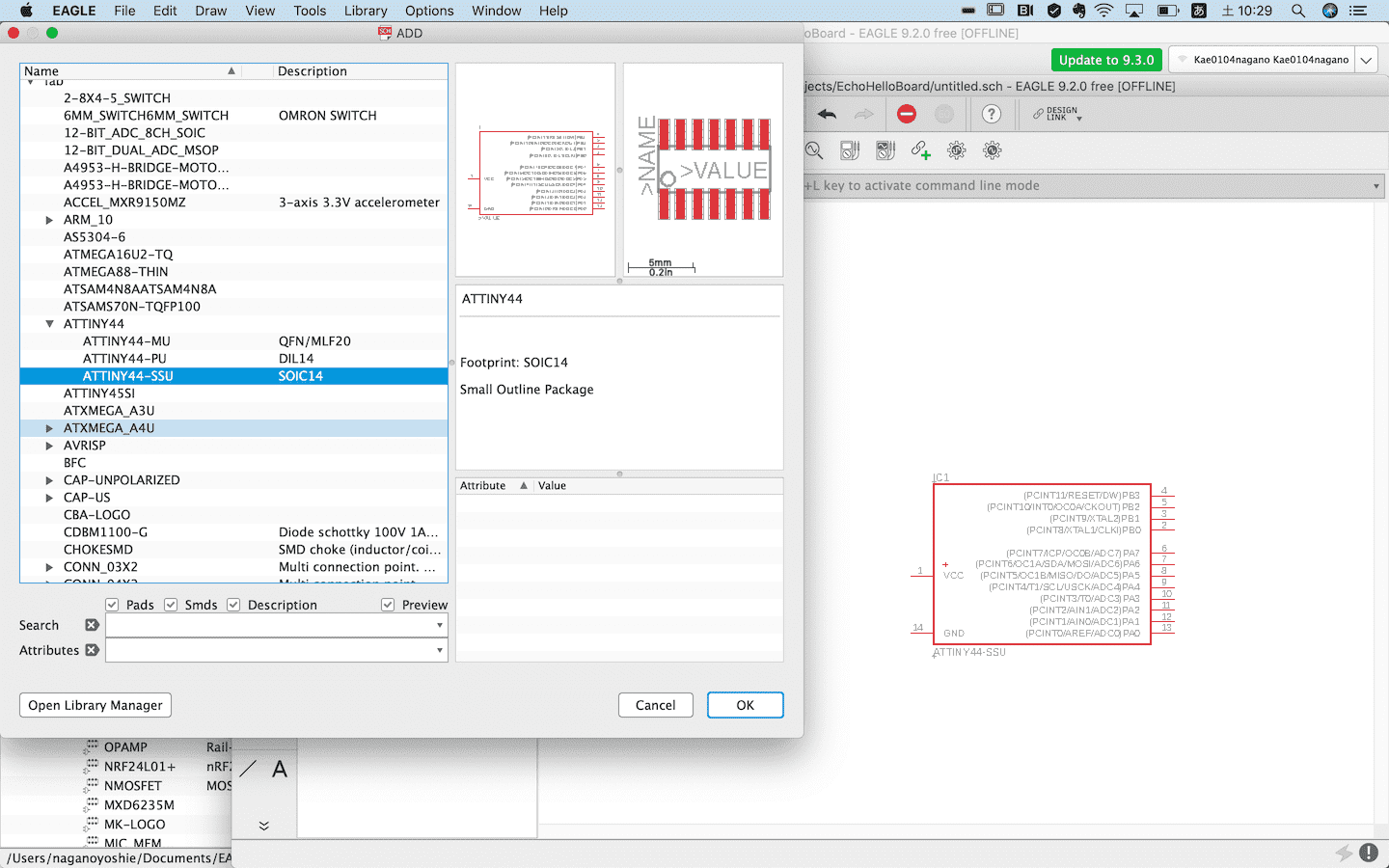Expand the CONN_03X2 tree item
Image resolution: width=1389 pixels, height=868 pixels.
49,567
